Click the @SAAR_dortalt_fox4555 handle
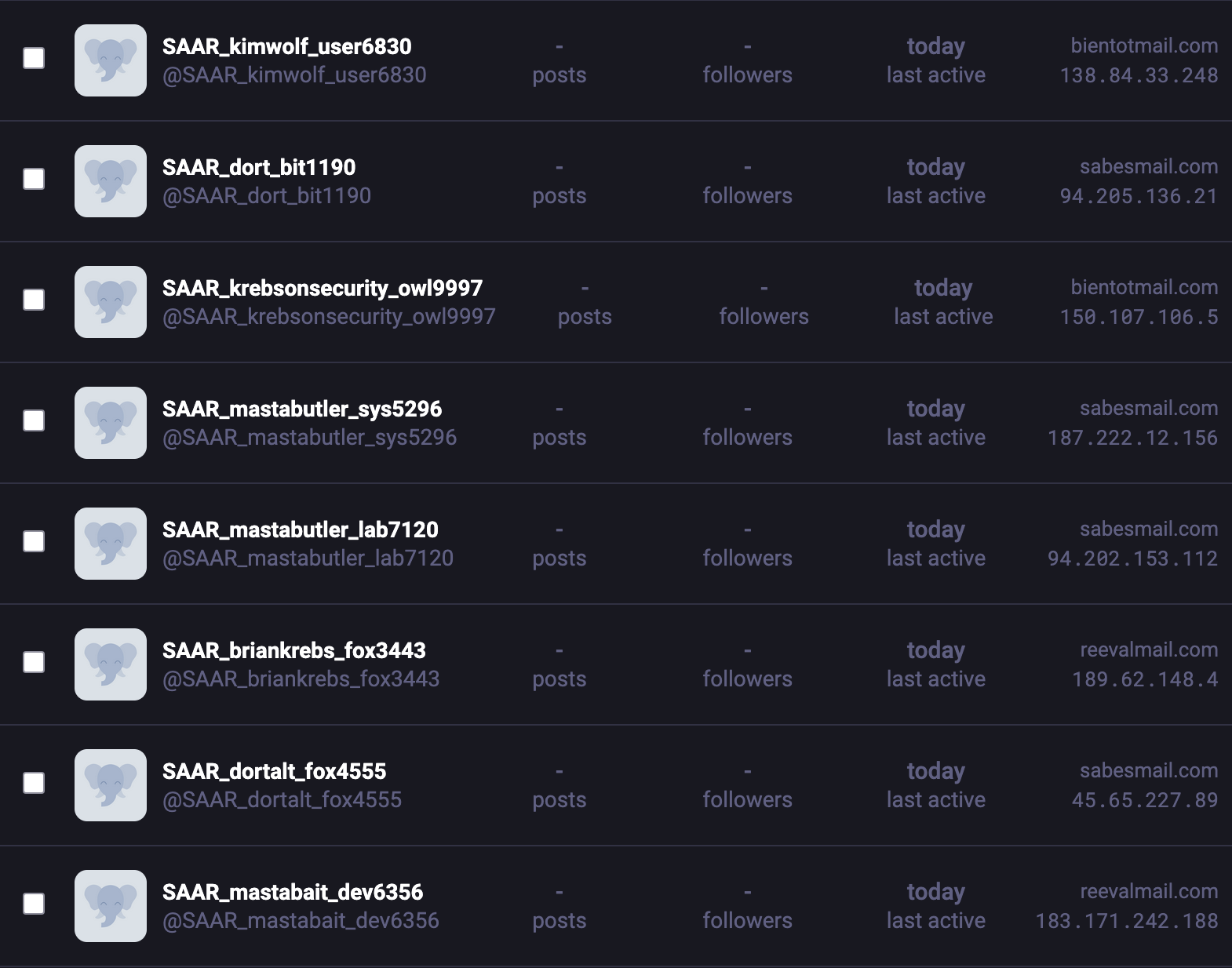Screen dimensions: 1232x968 click(x=282, y=800)
